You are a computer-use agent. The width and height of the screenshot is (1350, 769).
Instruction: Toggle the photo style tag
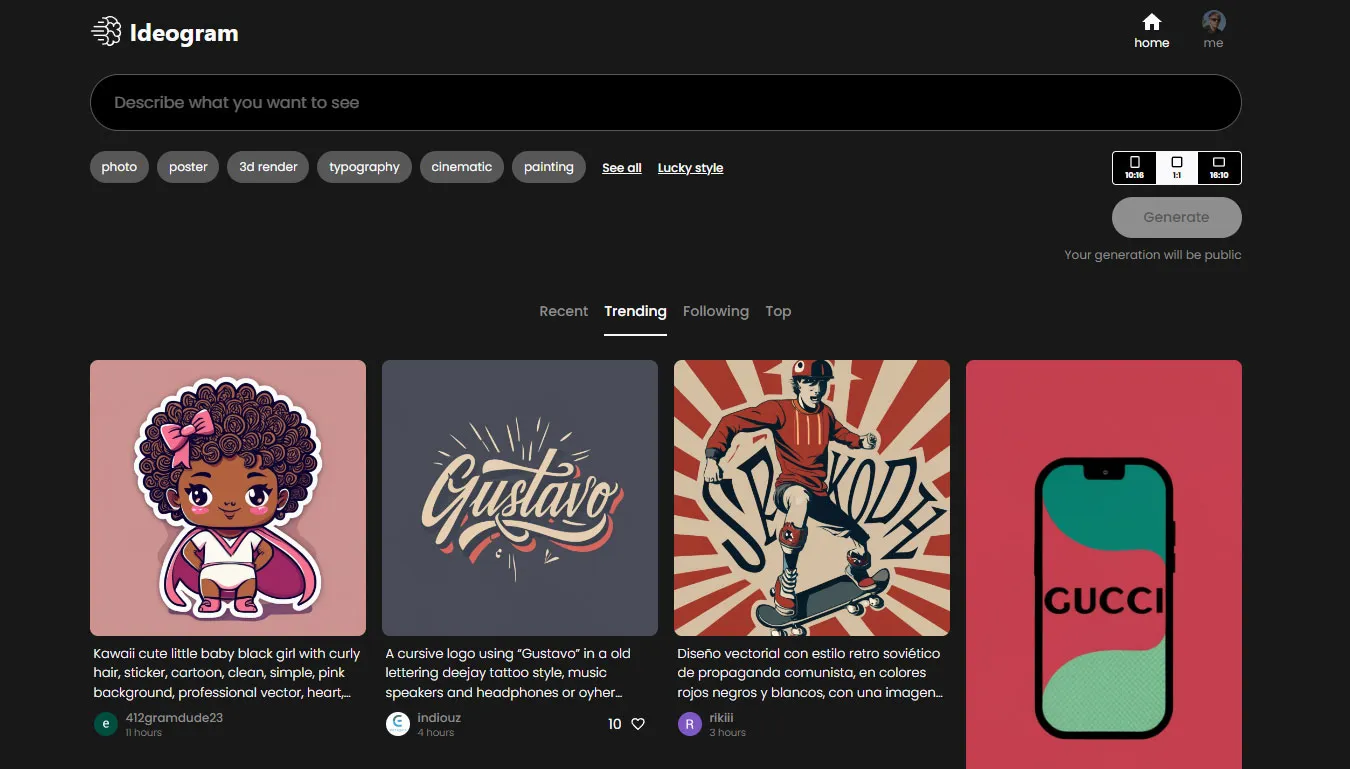click(119, 167)
